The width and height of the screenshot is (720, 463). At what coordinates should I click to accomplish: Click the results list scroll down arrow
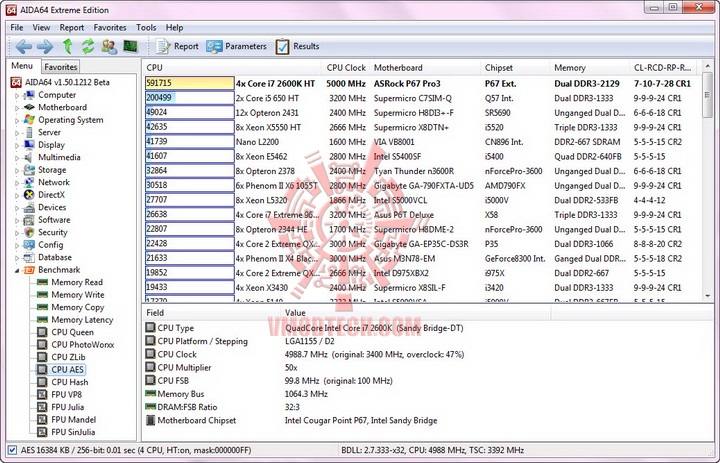point(707,296)
